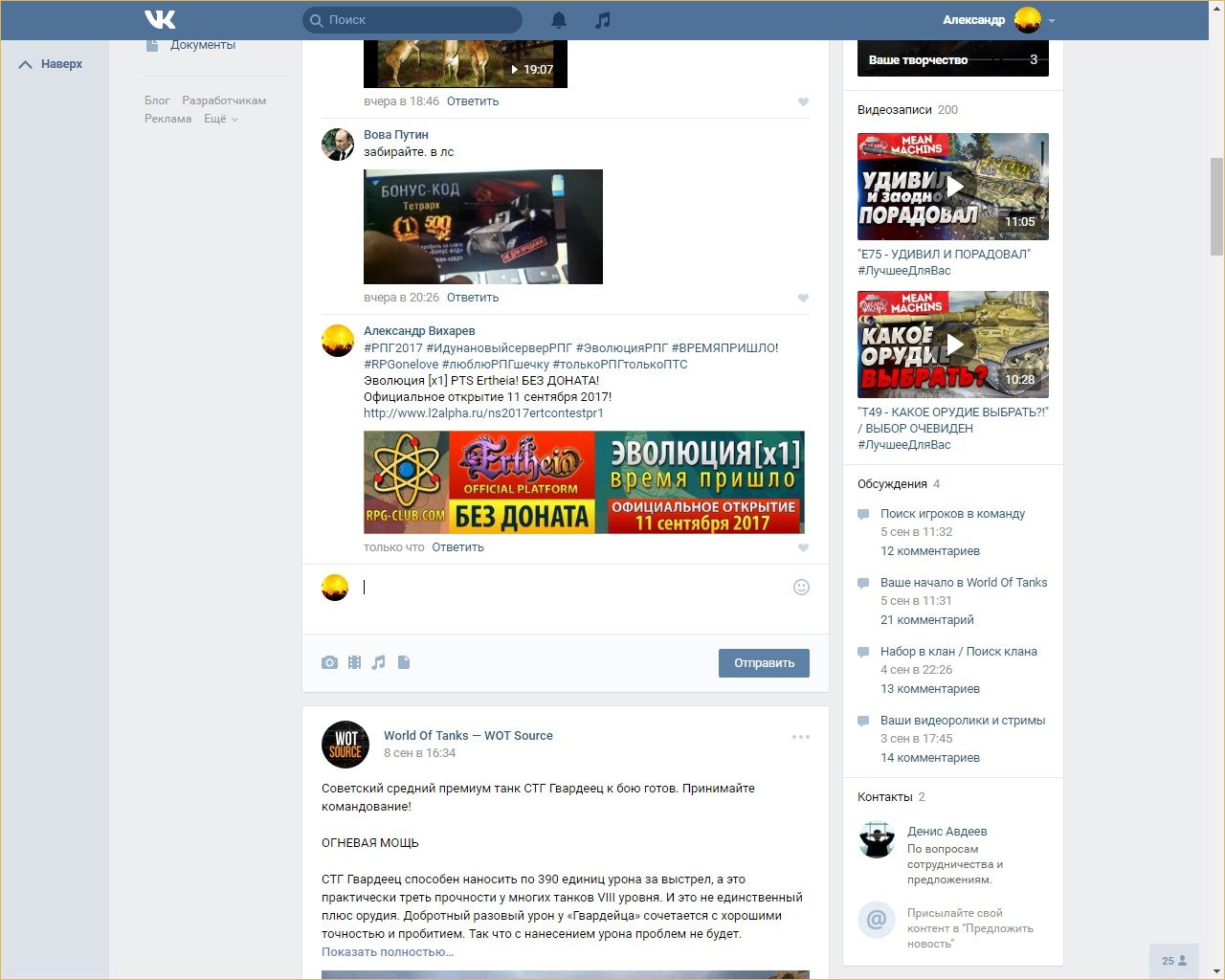Open hashtag #RPGonelove
This screenshot has height=980, width=1225.
401,365
